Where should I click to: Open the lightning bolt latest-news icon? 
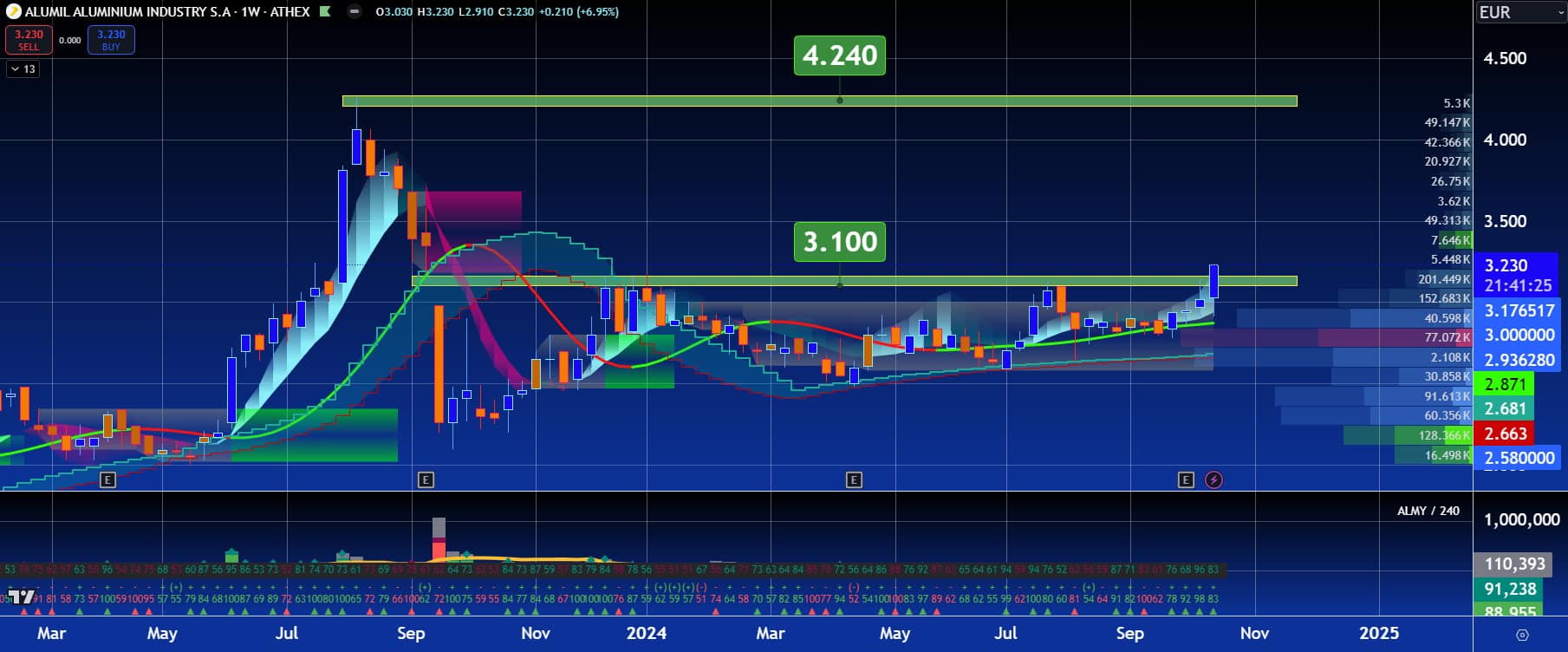click(1213, 479)
